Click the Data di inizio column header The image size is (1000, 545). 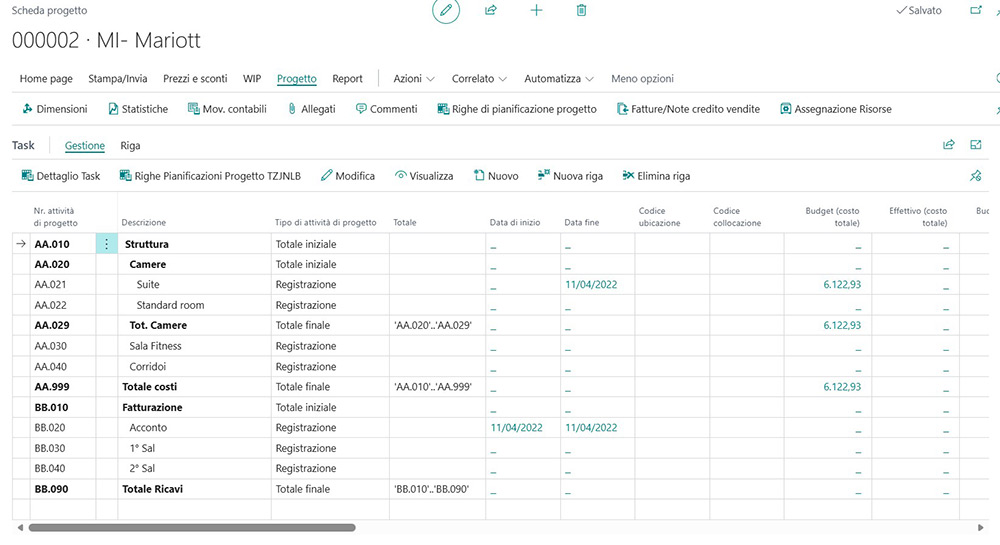point(515,222)
